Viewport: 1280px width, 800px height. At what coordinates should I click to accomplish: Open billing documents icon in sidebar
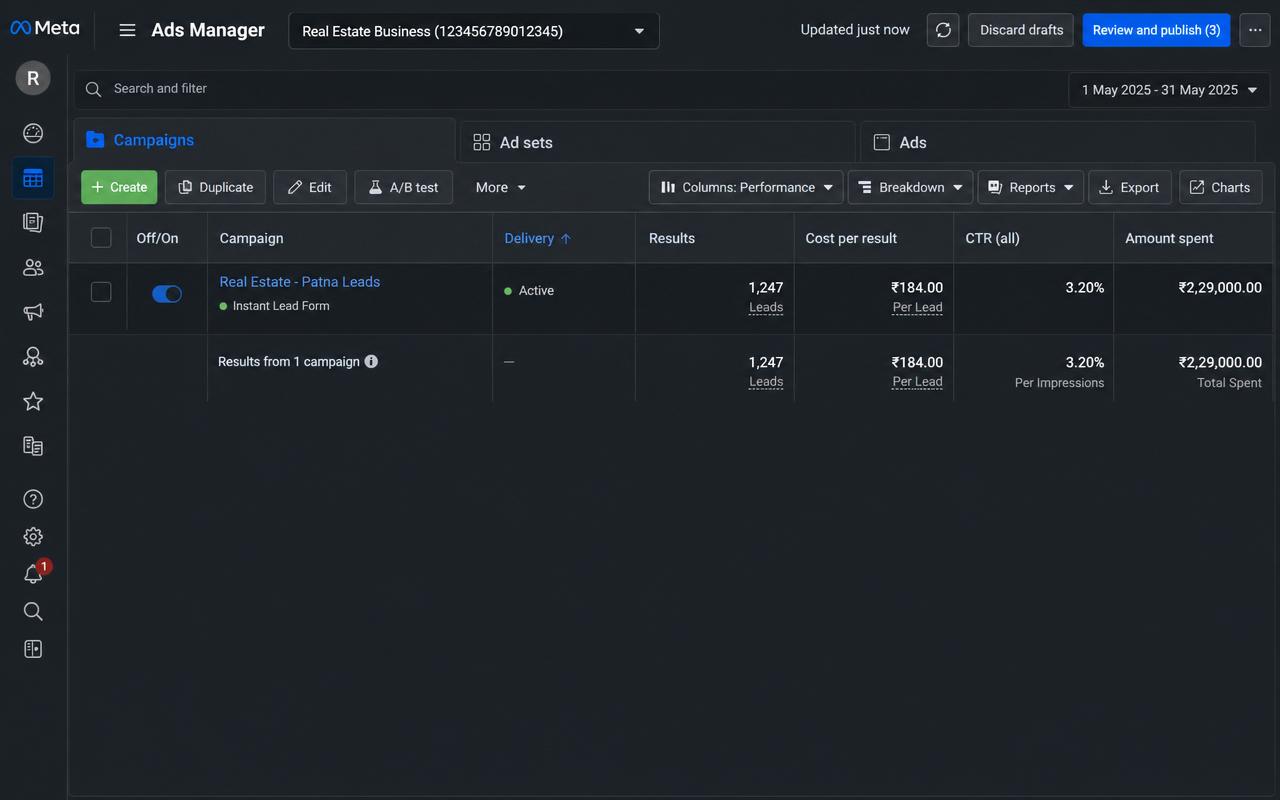(x=33, y=446)
